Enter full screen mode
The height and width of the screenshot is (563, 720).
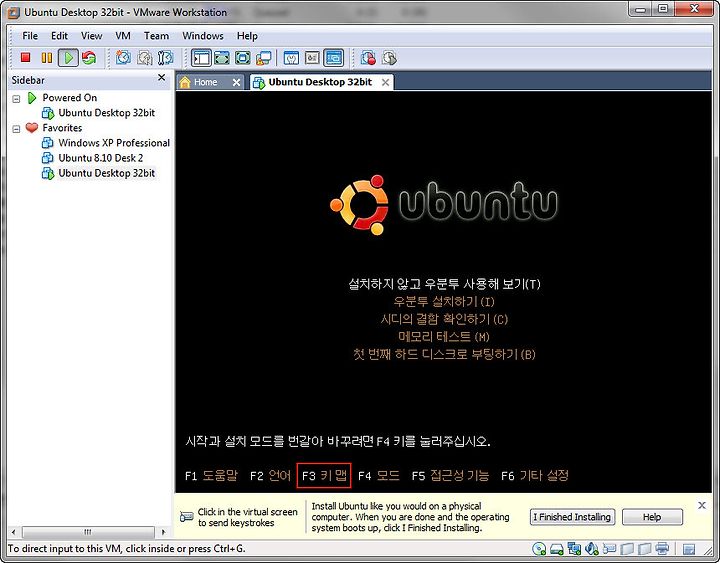click(242, 58)
